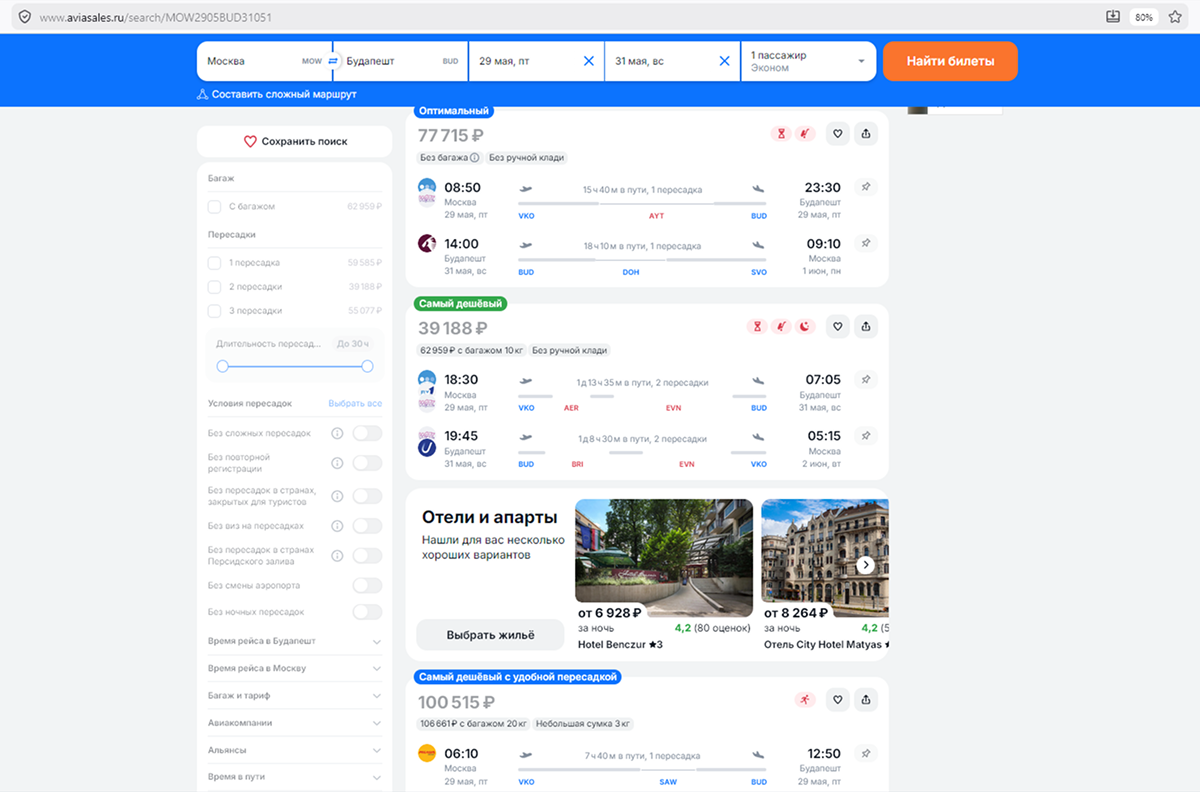Pin the 08:50 Moscow departure flight

click(x=866, y=187)
